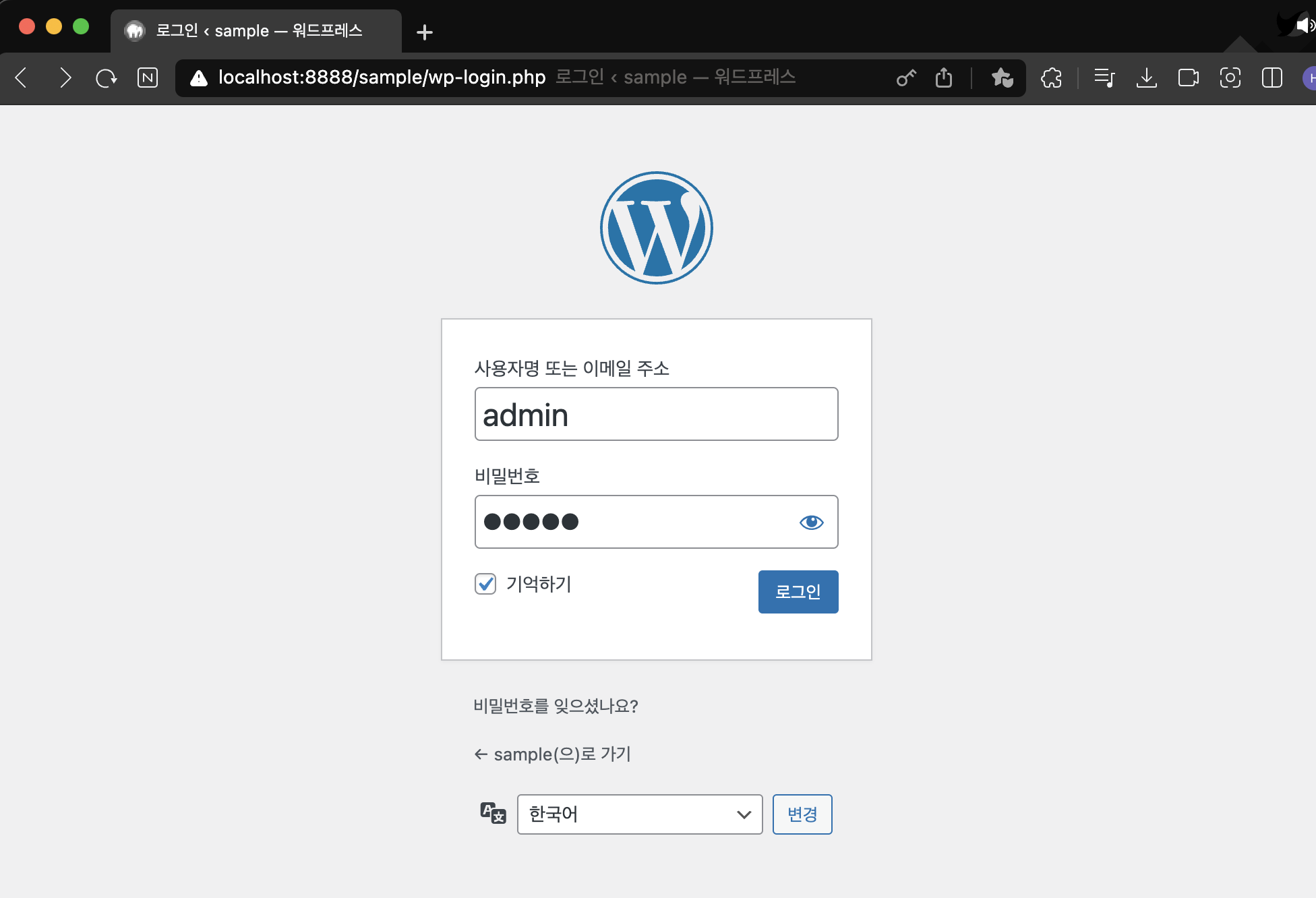Open a new tab with plus button
Screen dimensions: 1316x898
point(425,32)
